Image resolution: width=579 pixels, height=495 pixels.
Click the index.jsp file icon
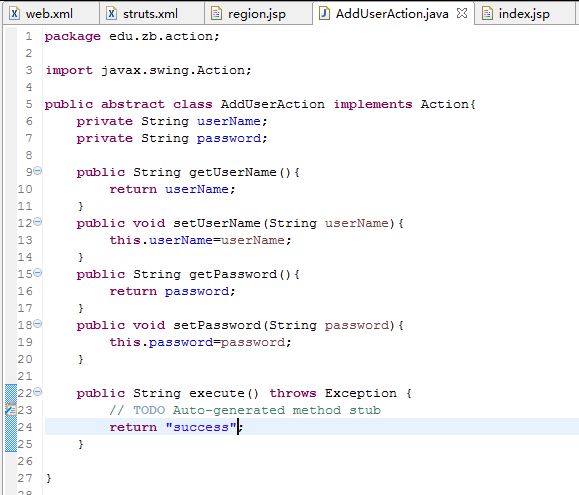[487, 14]
